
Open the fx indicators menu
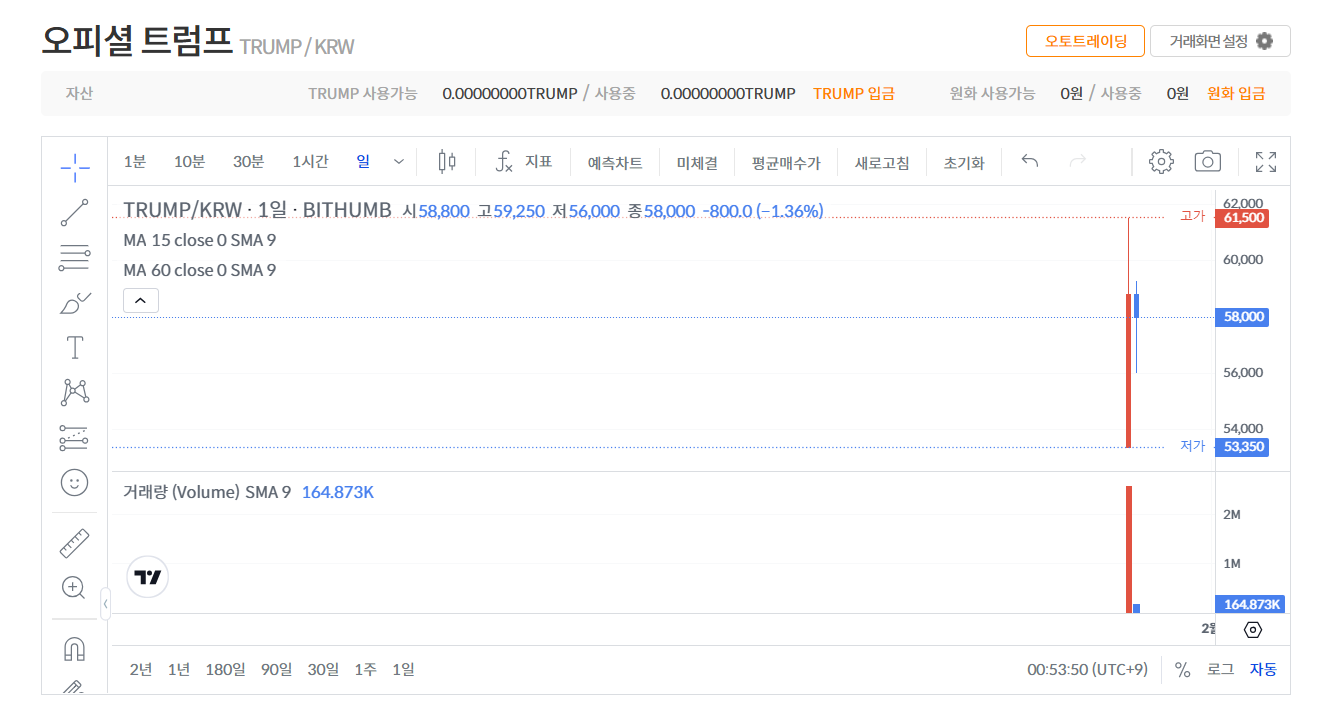505,161
